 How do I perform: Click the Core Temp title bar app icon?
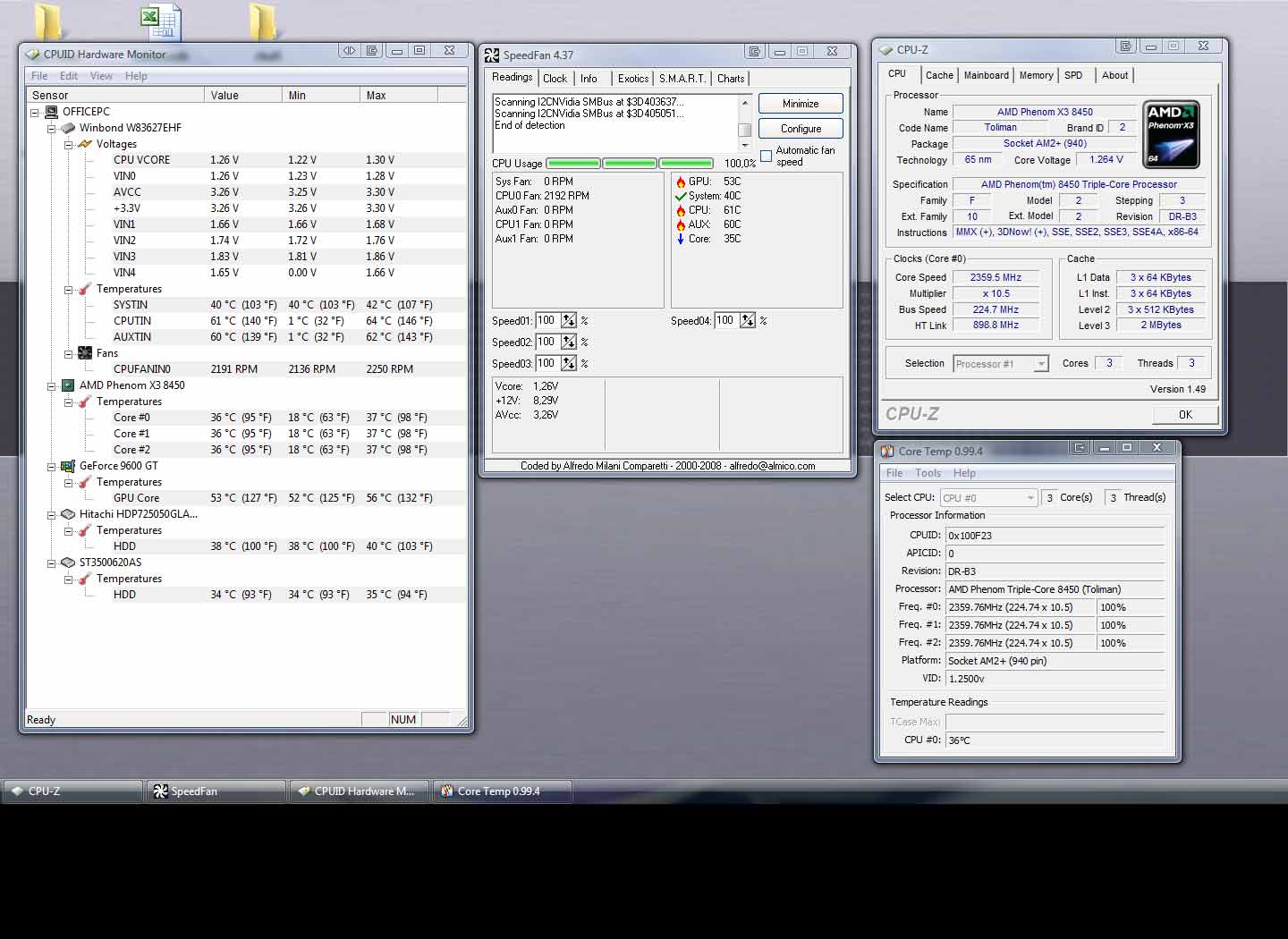(x=887, y=451)
